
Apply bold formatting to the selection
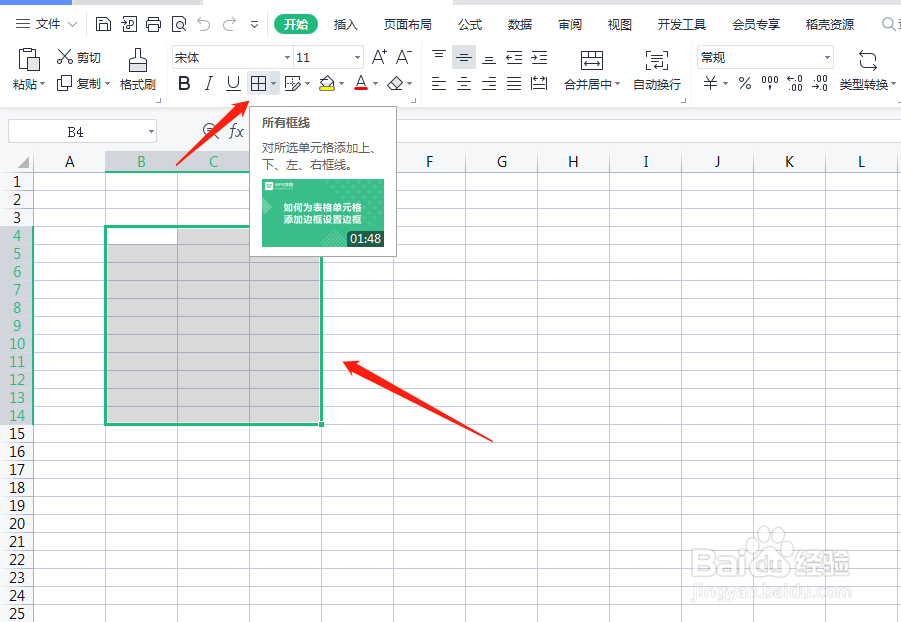[183, 83]
